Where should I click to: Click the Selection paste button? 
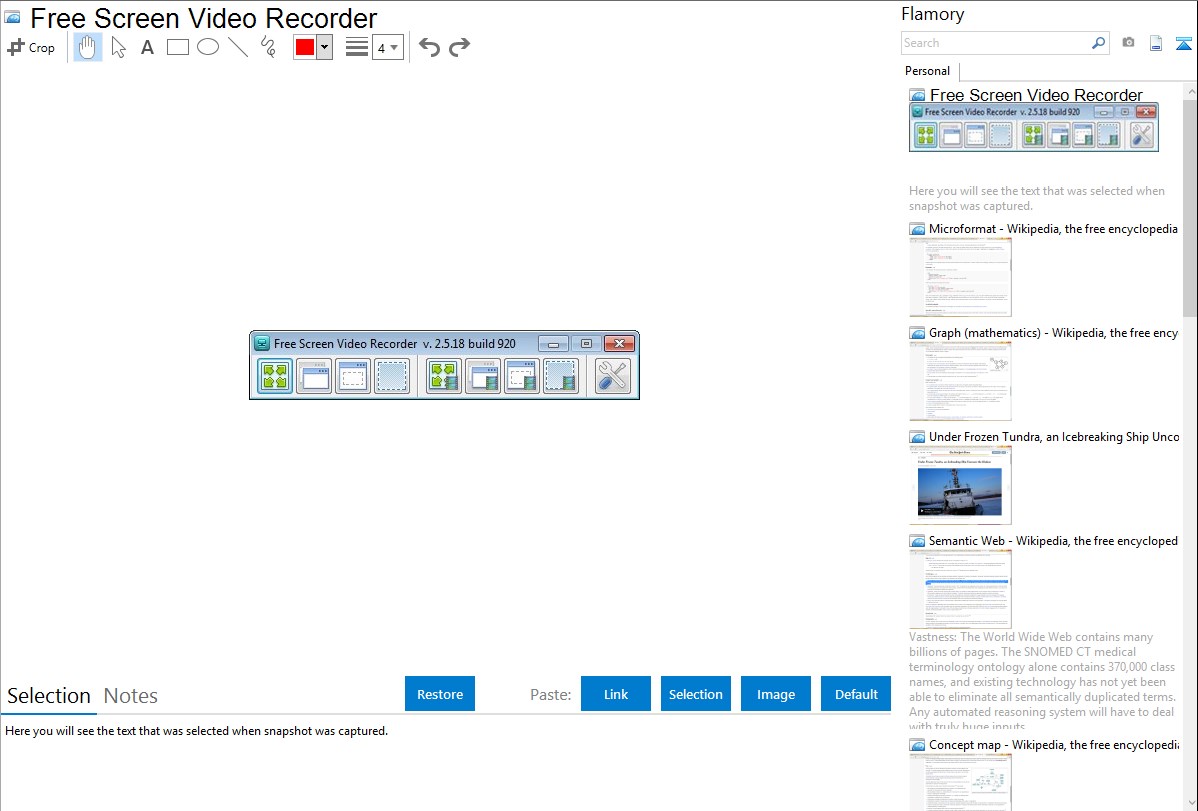695,694
